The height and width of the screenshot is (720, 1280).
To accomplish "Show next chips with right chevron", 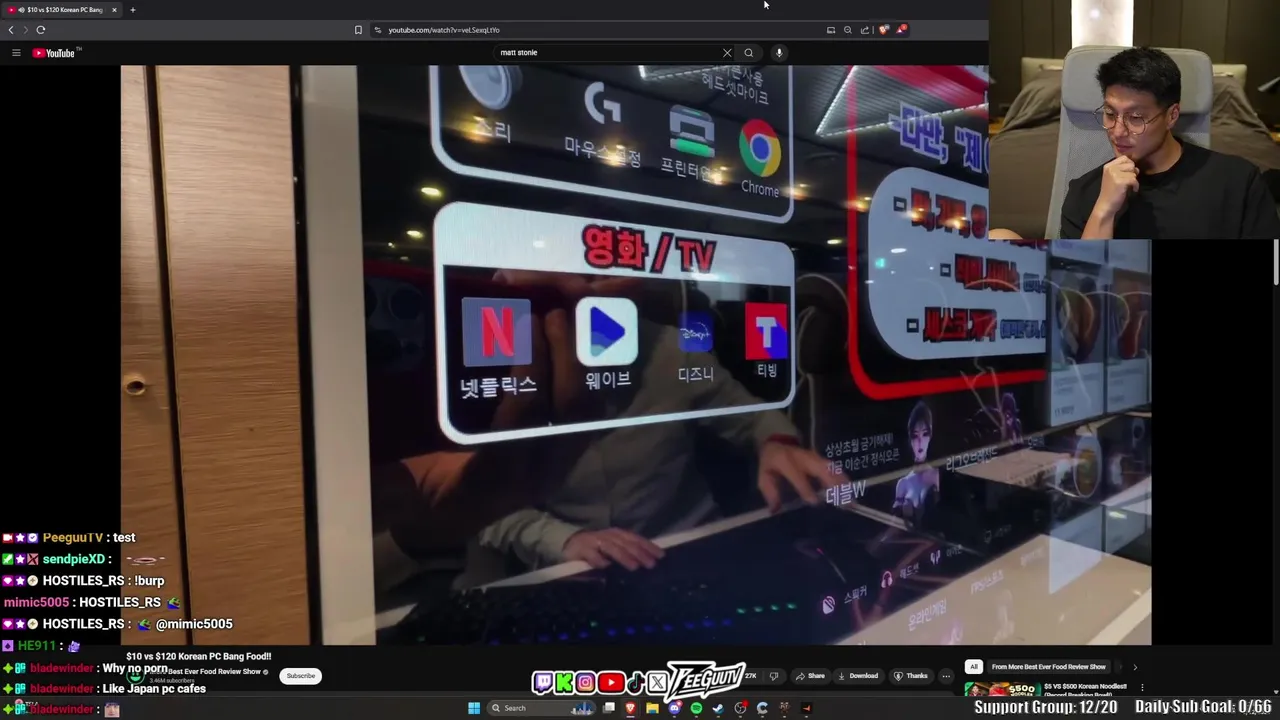I will tap(1135, 667).
